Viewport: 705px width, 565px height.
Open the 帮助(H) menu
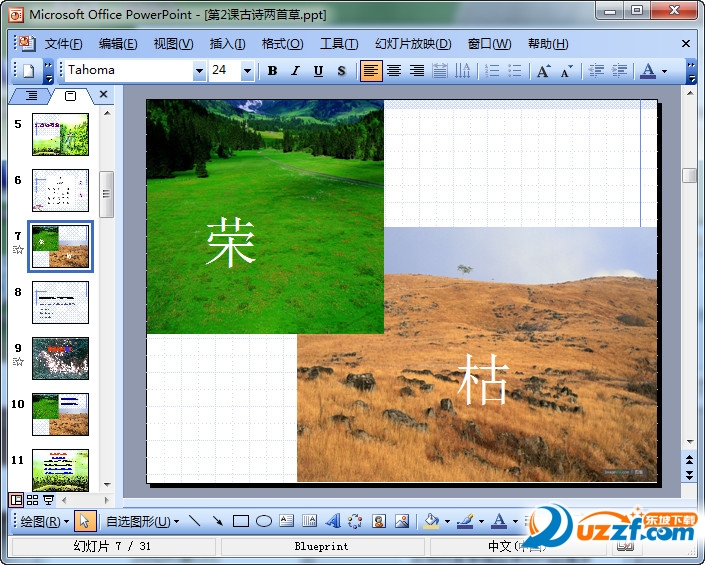[548, 44]
